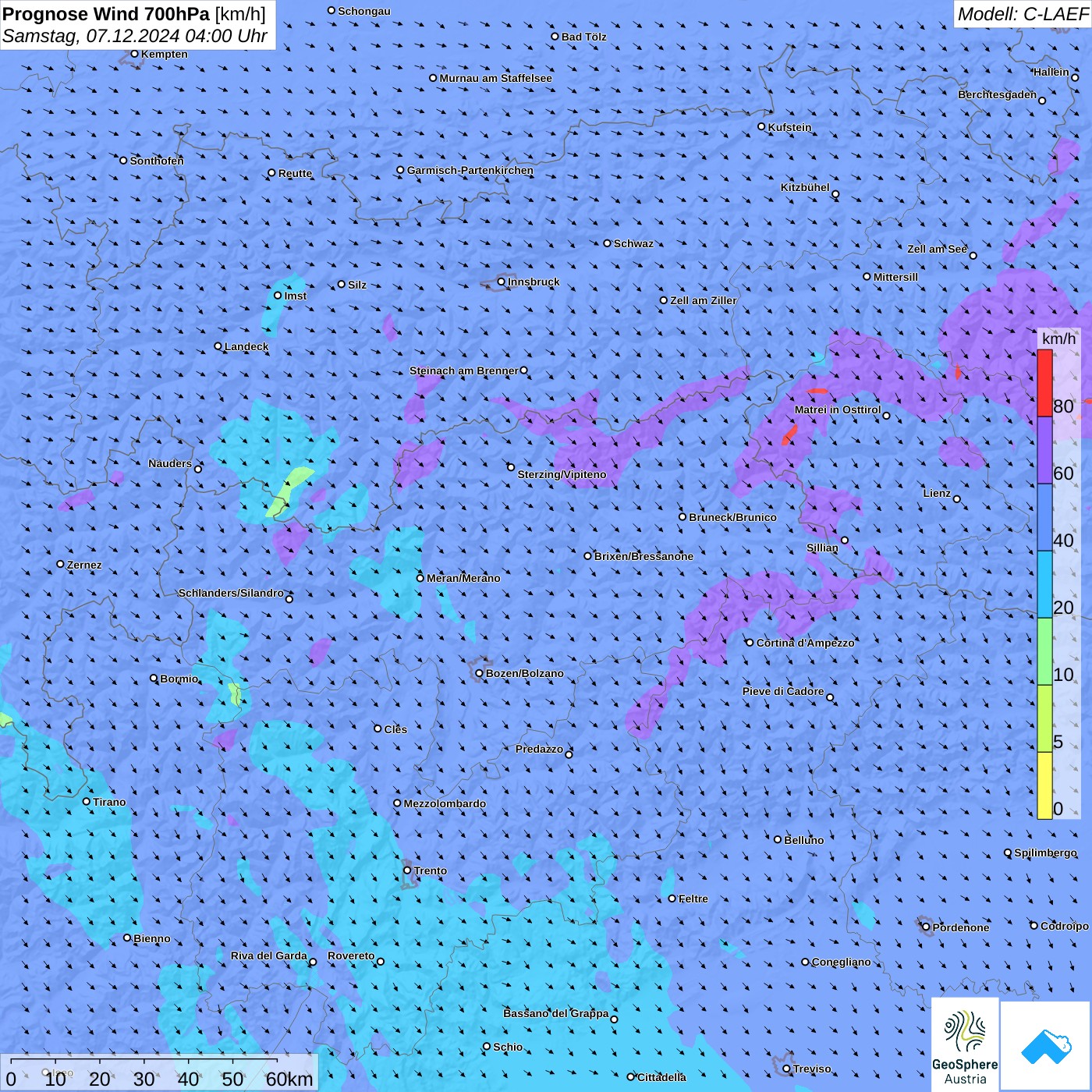Click the Berchtesgaden label on the map
The image size is (1092, 1092).
click(x=998, y=94)
